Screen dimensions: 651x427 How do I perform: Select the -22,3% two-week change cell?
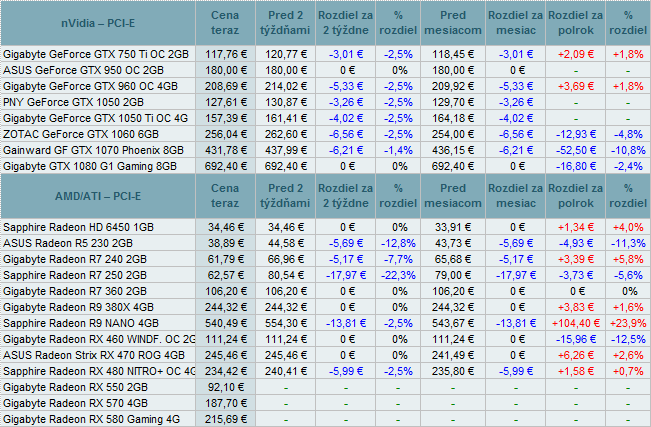399,277
